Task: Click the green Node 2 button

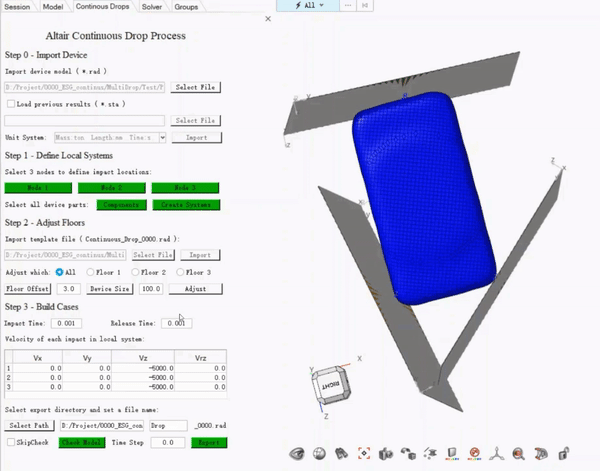Action: click(112, 187)
